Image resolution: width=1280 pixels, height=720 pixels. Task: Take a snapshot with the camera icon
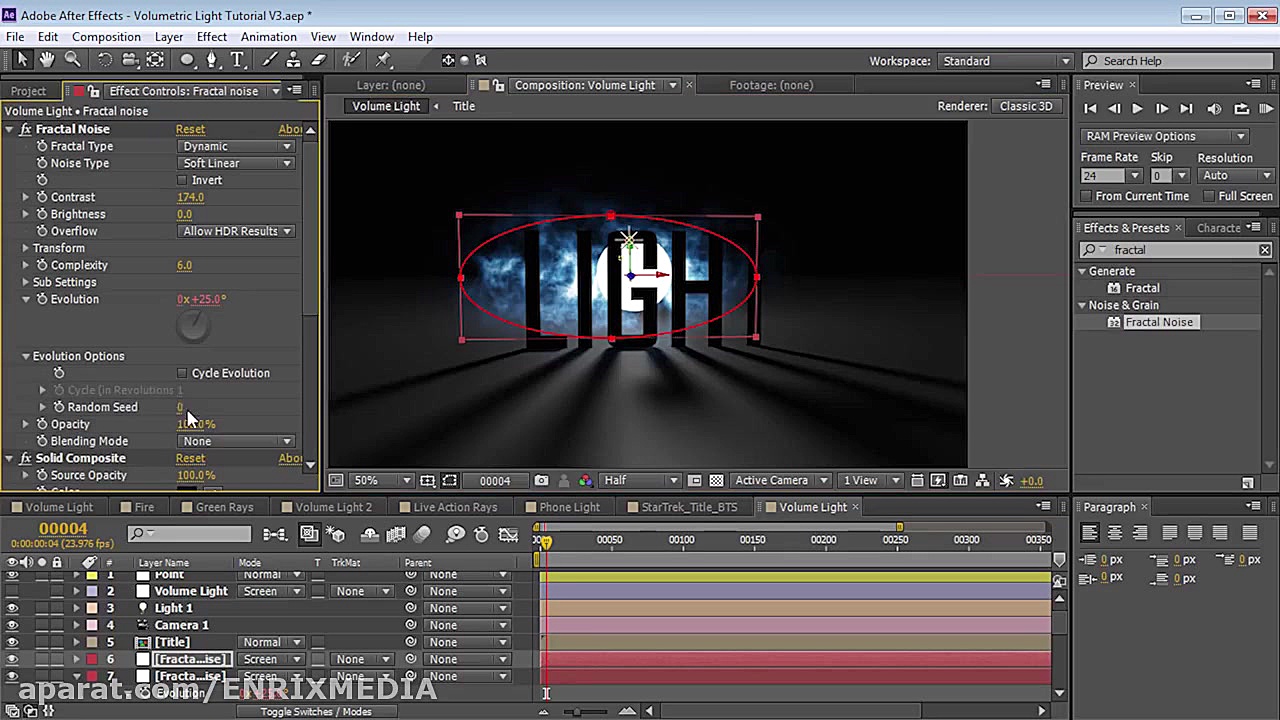click(541, 481)
